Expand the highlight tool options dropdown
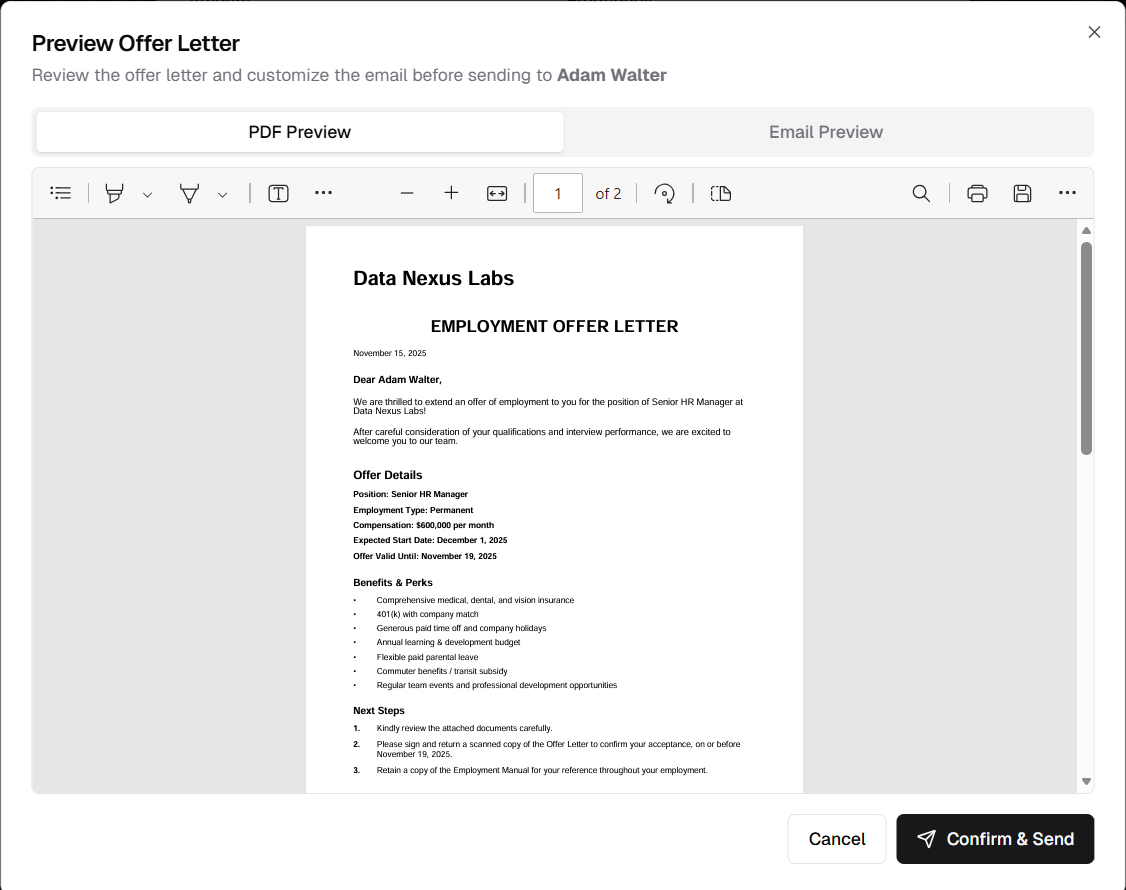The width and height of the screenshot is (1126, 890). click(147, 194)
